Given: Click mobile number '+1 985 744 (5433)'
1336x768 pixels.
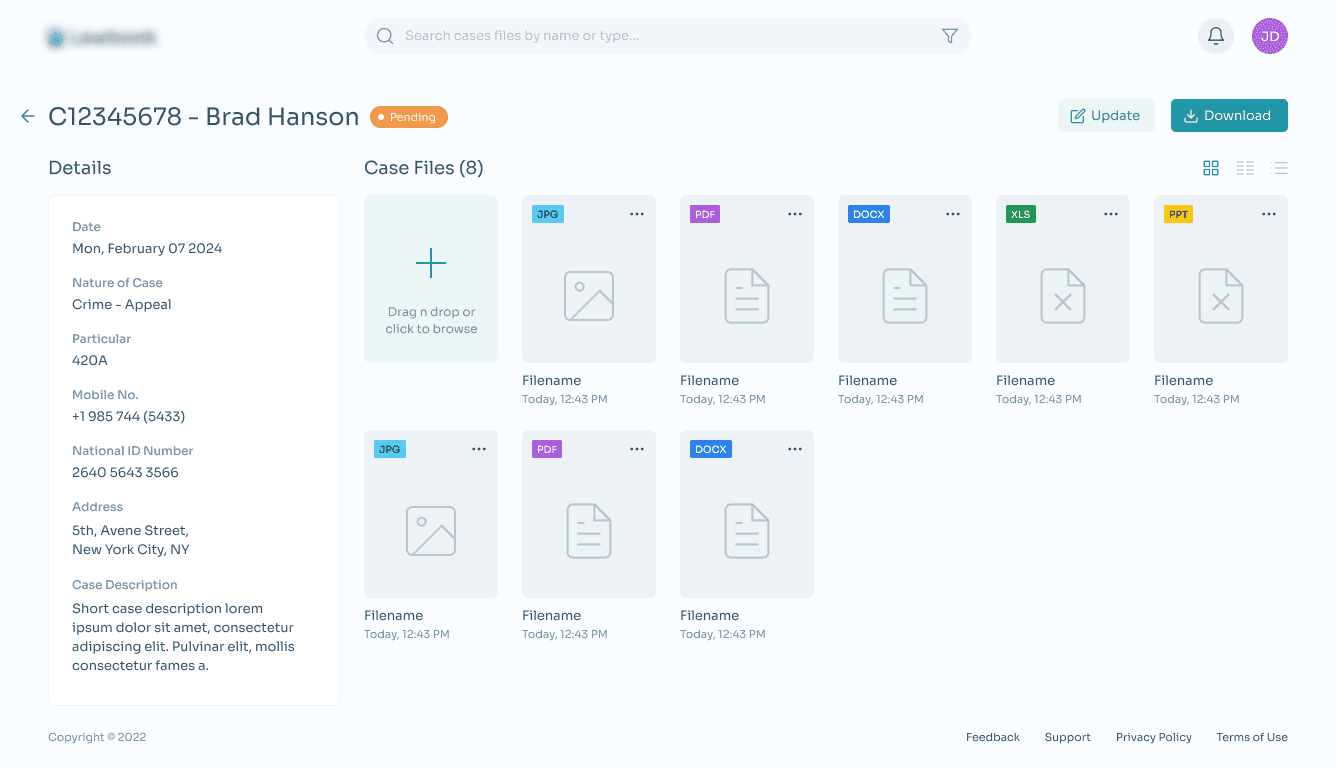Looking at the screenshot, I should (129, 416).
